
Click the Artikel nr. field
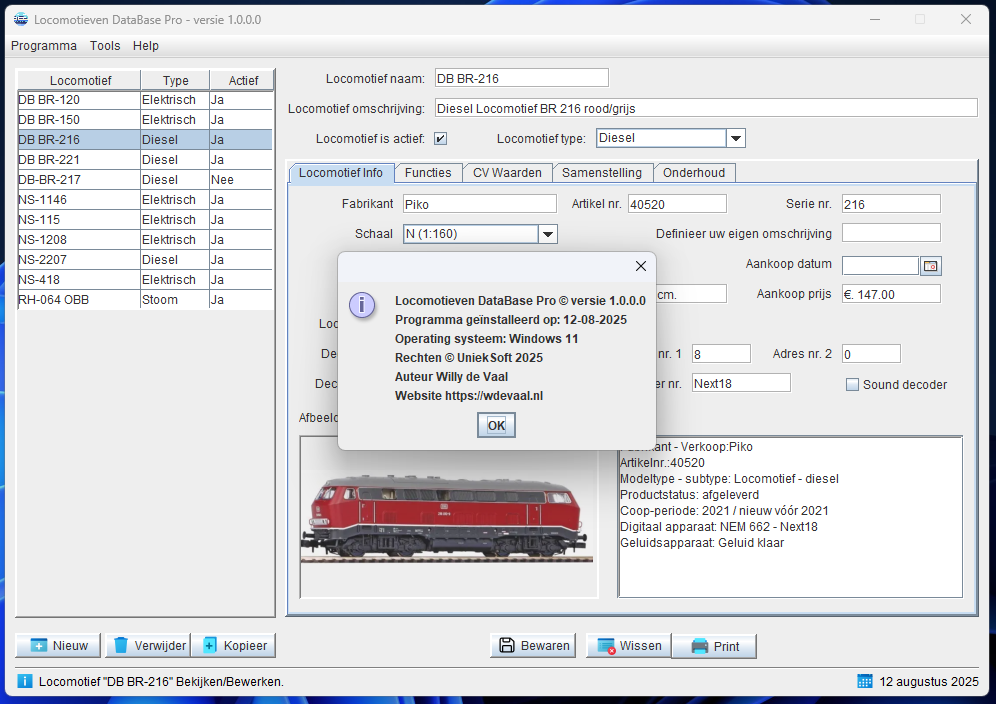(677, 204)
